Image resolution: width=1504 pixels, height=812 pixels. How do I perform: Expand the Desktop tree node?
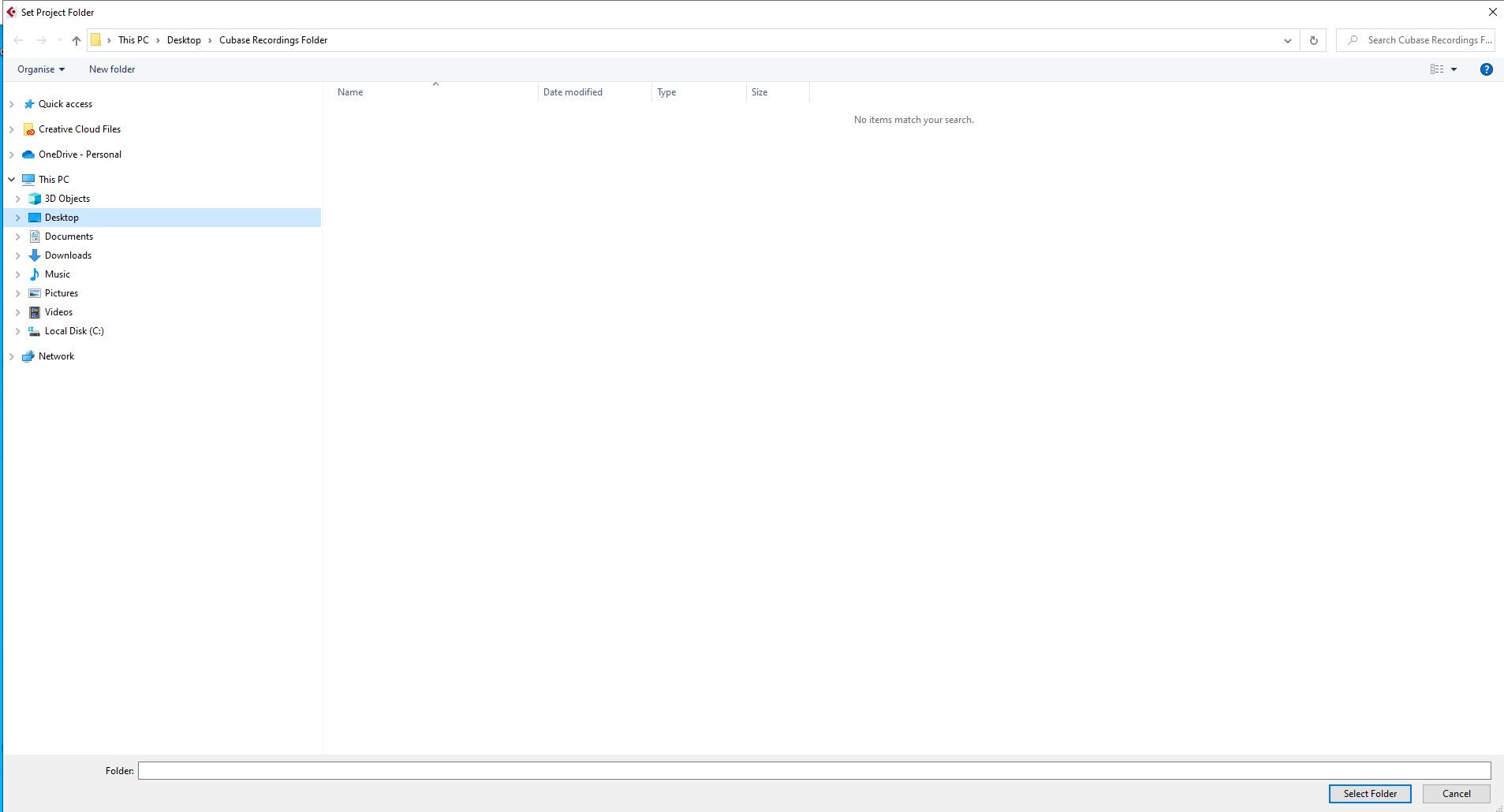pyautogui.click(x=17, y=217)
